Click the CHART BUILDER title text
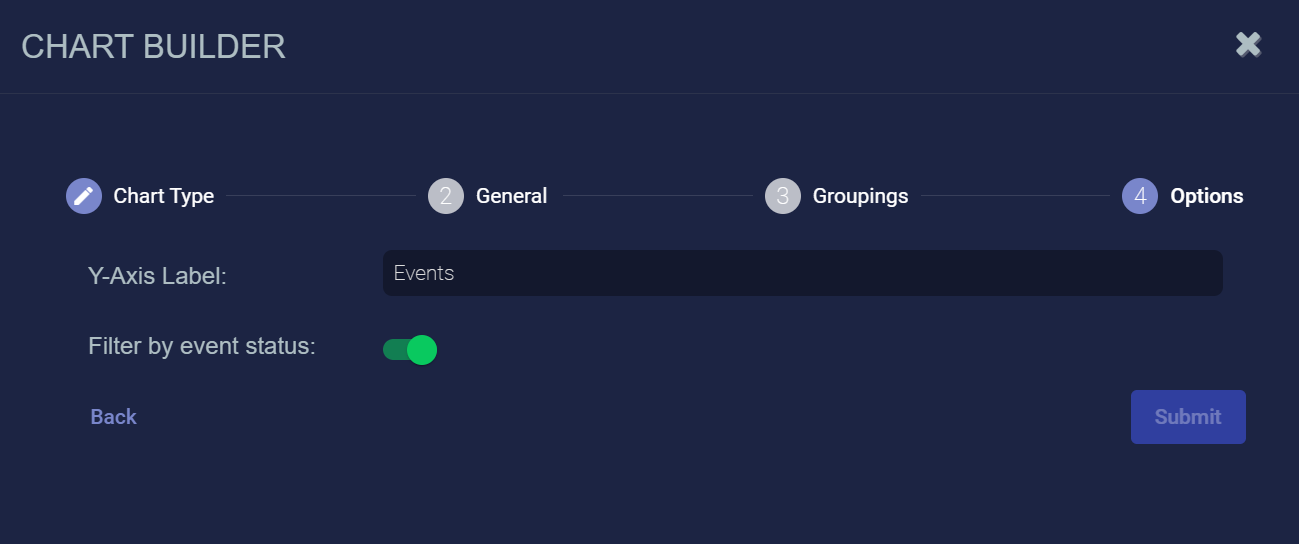This screenshot has width=1299, height=544. pos(153,46)
